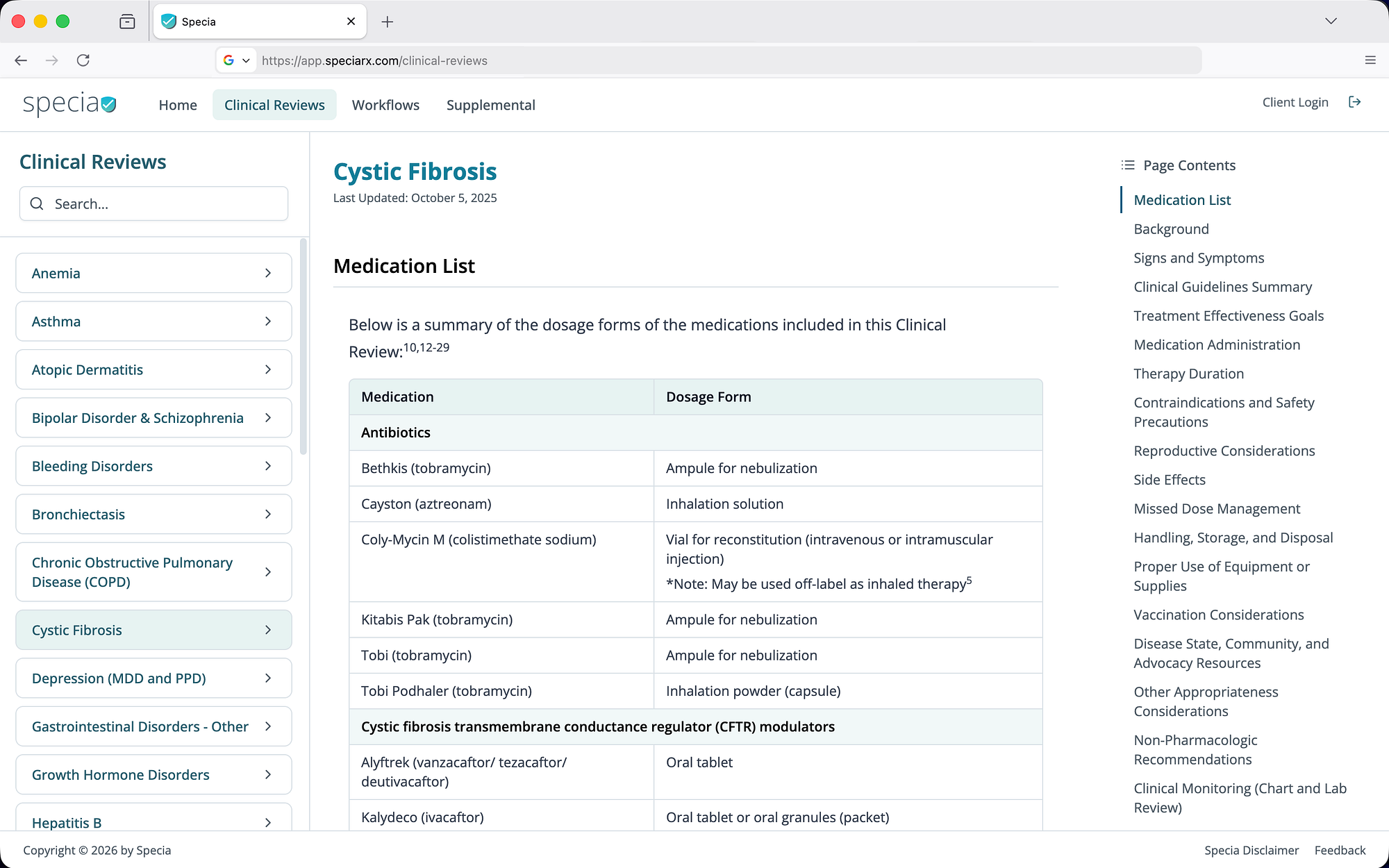Expand the Anemia chevron in sidebar
This screenshot has width=1389, height=868.
[x=268, y=274]
